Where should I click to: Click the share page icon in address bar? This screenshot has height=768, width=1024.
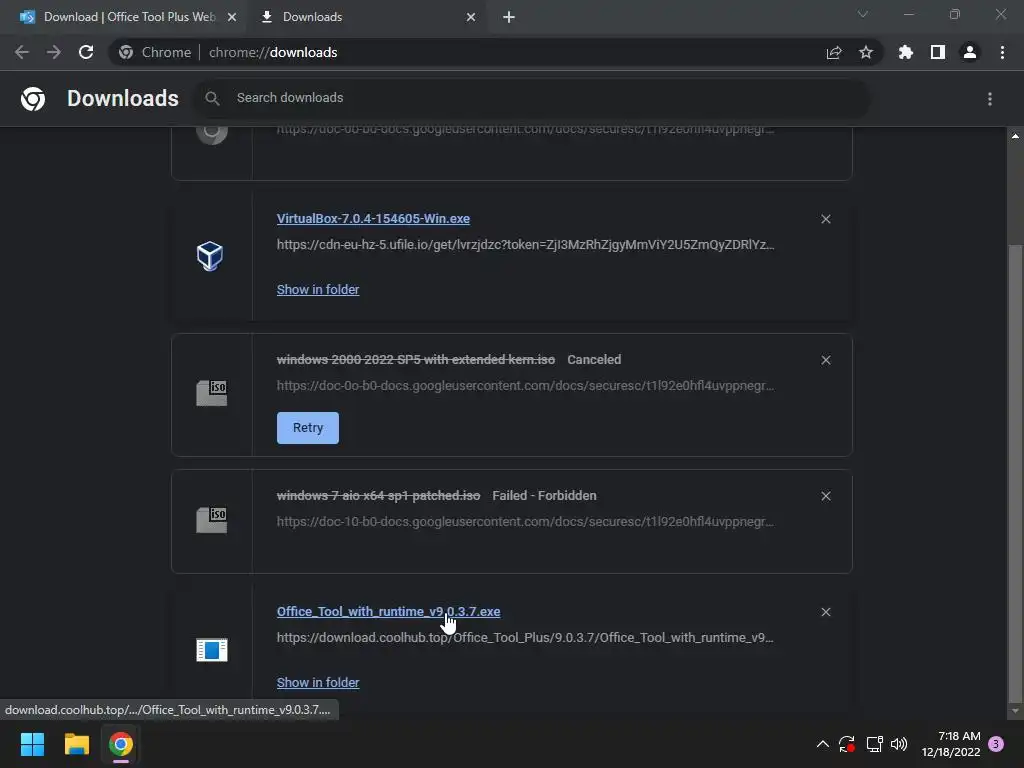(834, 53)
